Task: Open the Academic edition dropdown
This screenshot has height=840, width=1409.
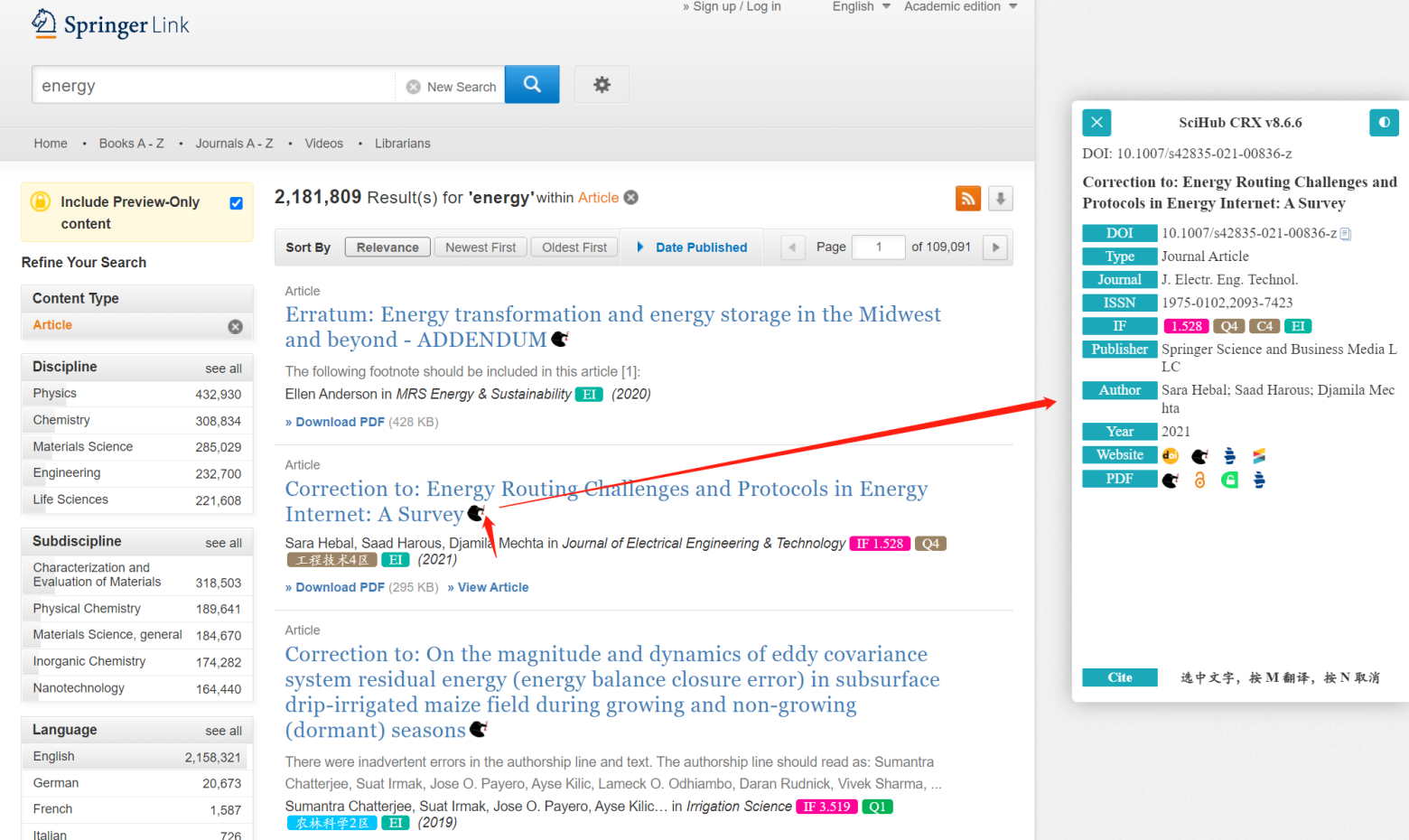Action: point(960,6)
